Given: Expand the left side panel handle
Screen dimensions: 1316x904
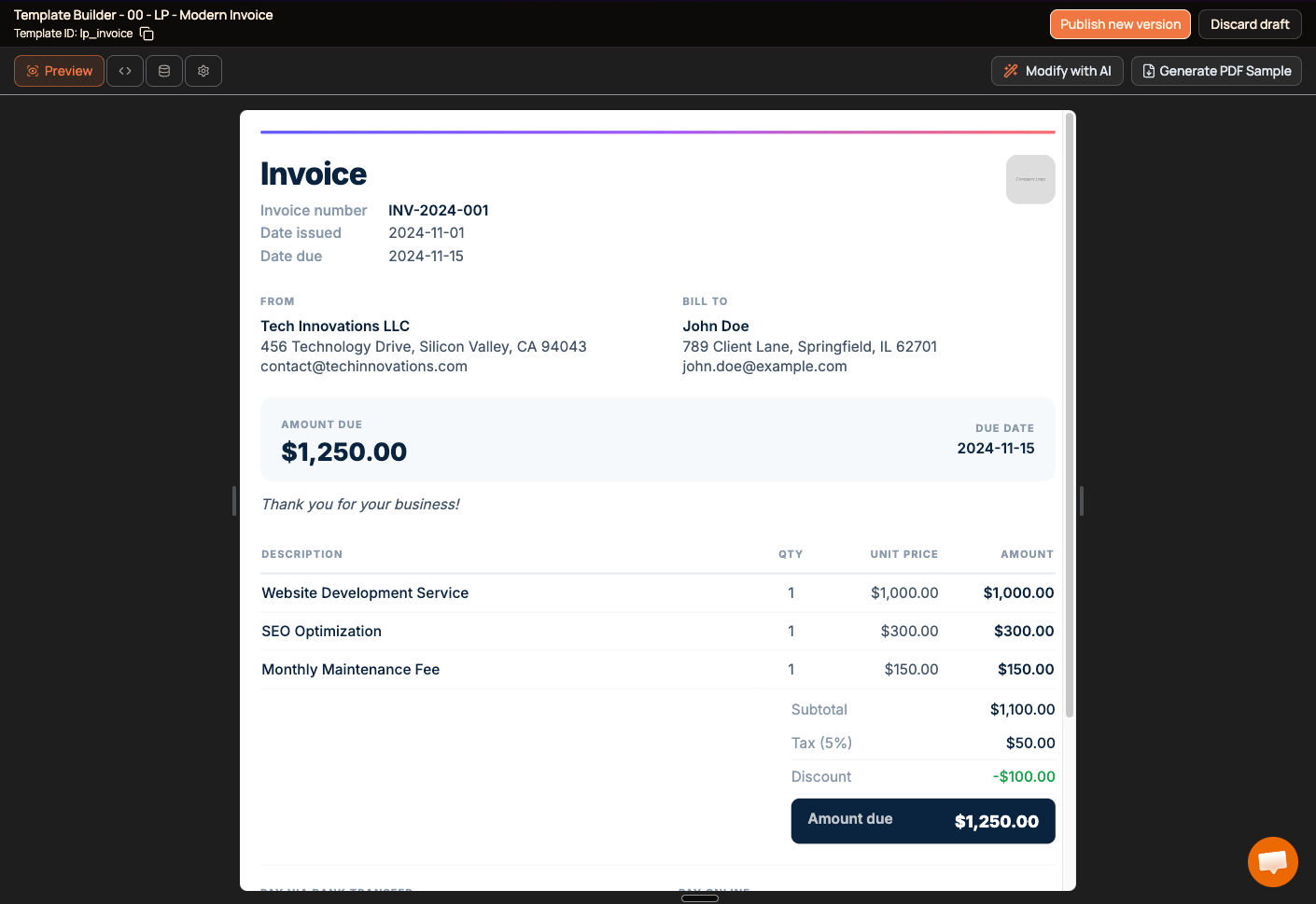Looking at the screenshot, I should 233,501.
